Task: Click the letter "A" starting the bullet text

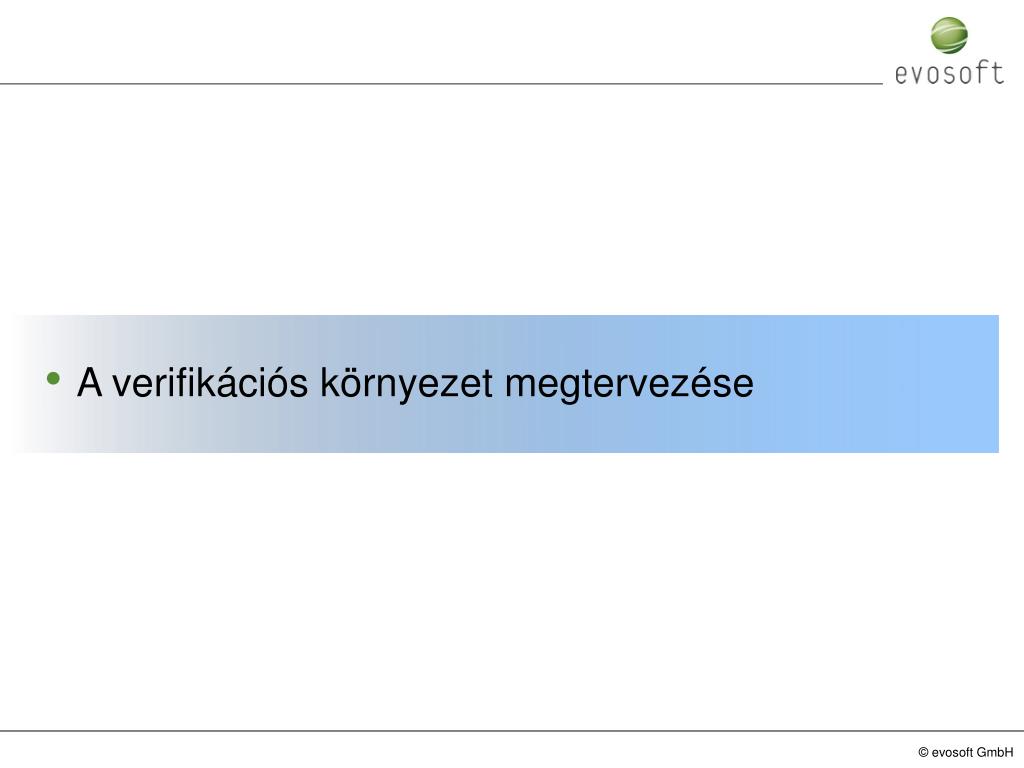Action: pyautogui.click(x=89, y=383)
